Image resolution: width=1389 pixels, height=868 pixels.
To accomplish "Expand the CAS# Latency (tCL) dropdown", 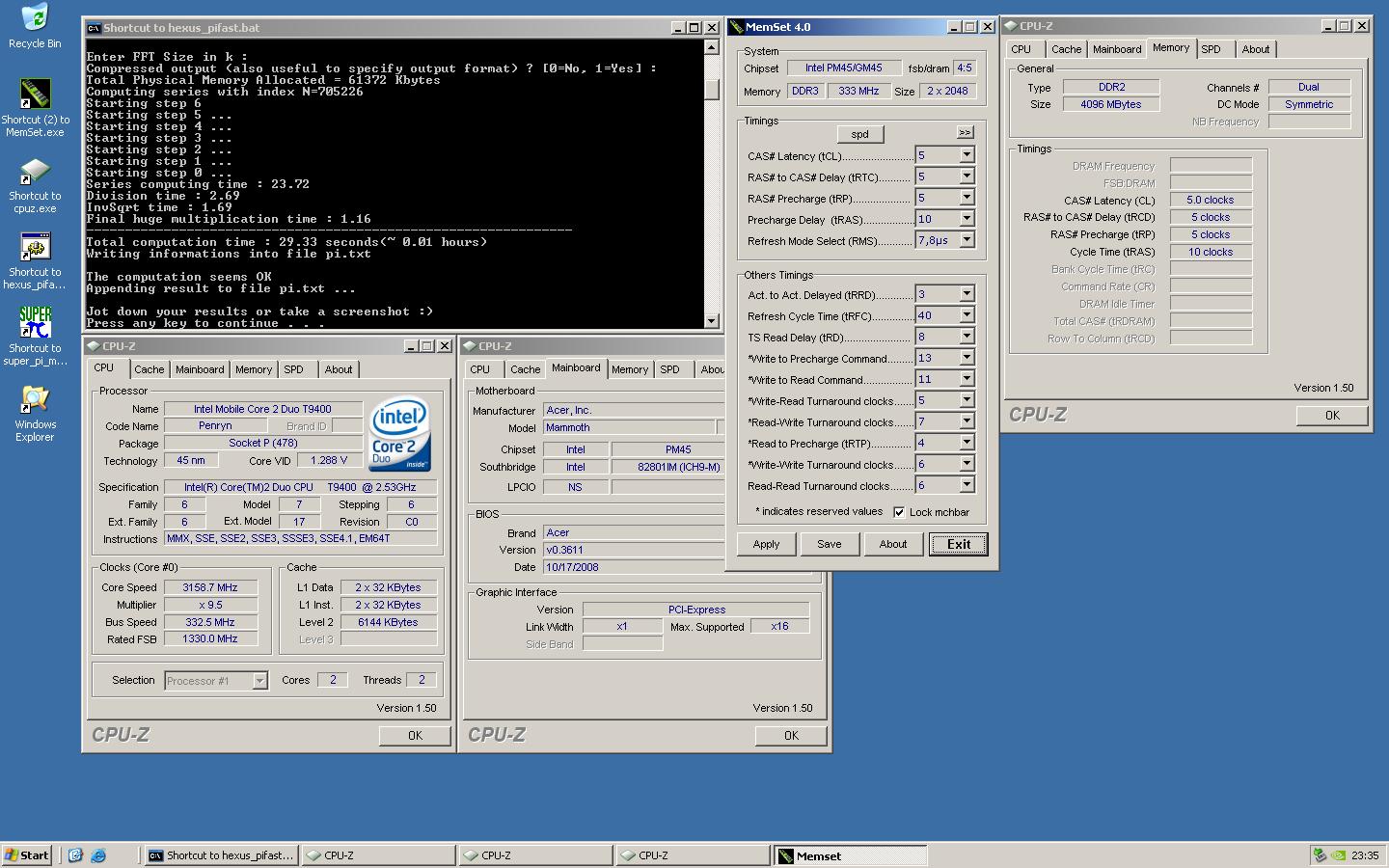I will pos(966,155).
